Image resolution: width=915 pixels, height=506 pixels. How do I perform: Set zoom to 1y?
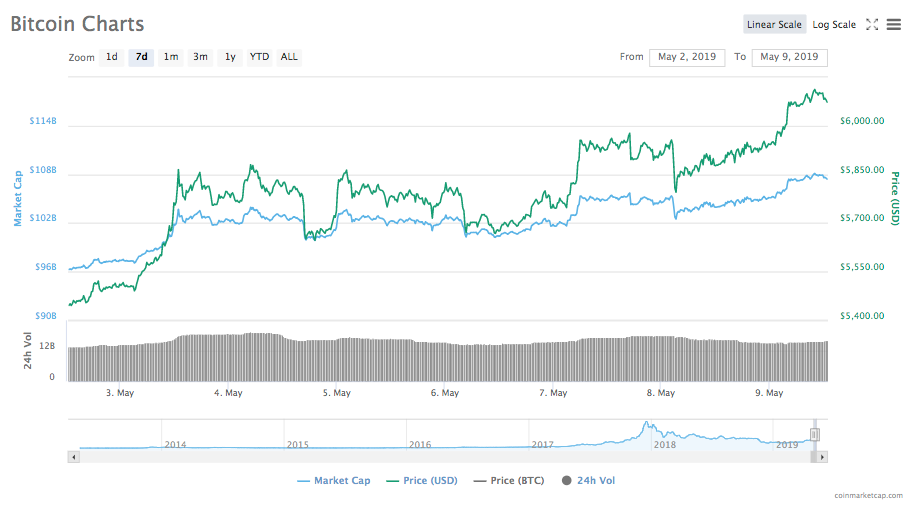[230, 57]
